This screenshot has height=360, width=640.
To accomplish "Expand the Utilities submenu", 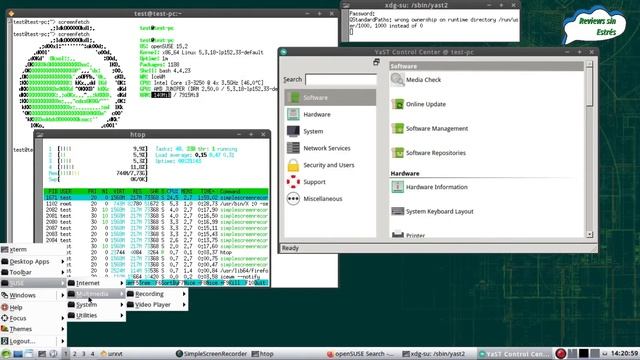I will pyautogui.click(x=96, y=316).
